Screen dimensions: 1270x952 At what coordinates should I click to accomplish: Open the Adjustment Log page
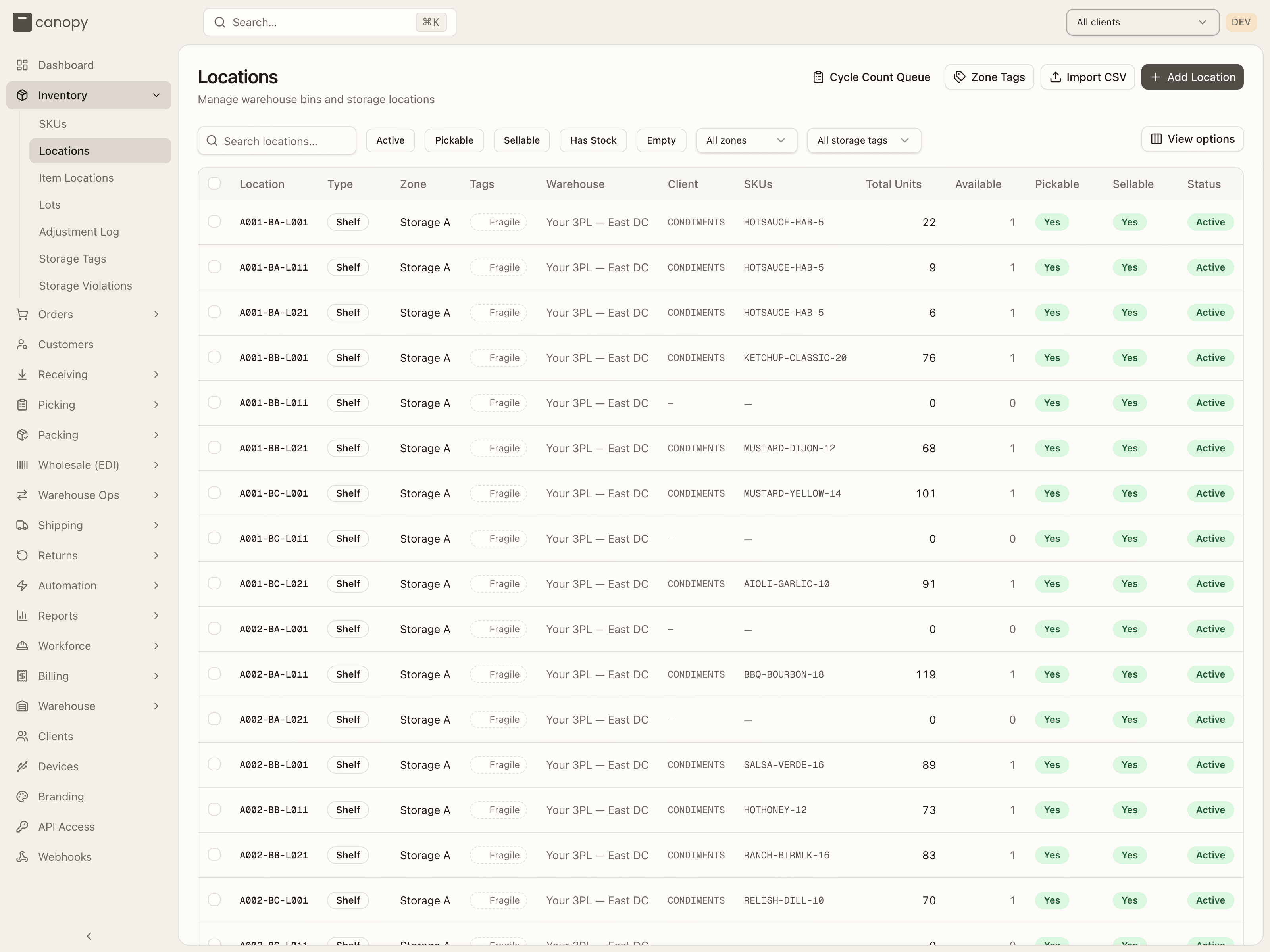pos(100,232)
